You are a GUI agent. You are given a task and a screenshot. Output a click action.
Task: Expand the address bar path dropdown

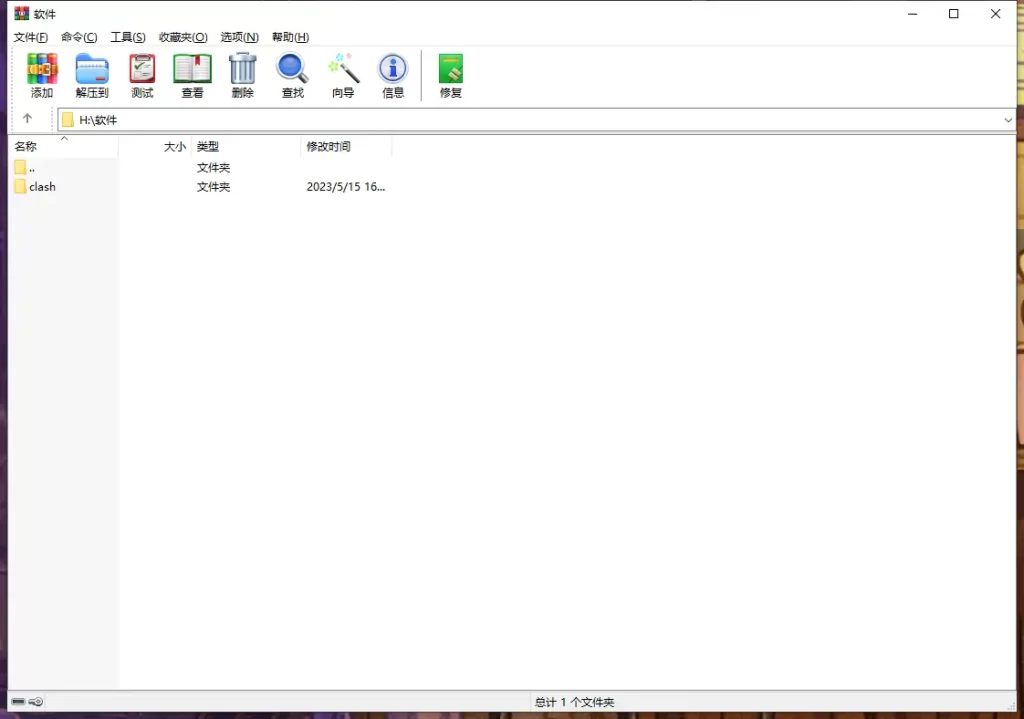pyautogui.click(x=1007, y=120)
